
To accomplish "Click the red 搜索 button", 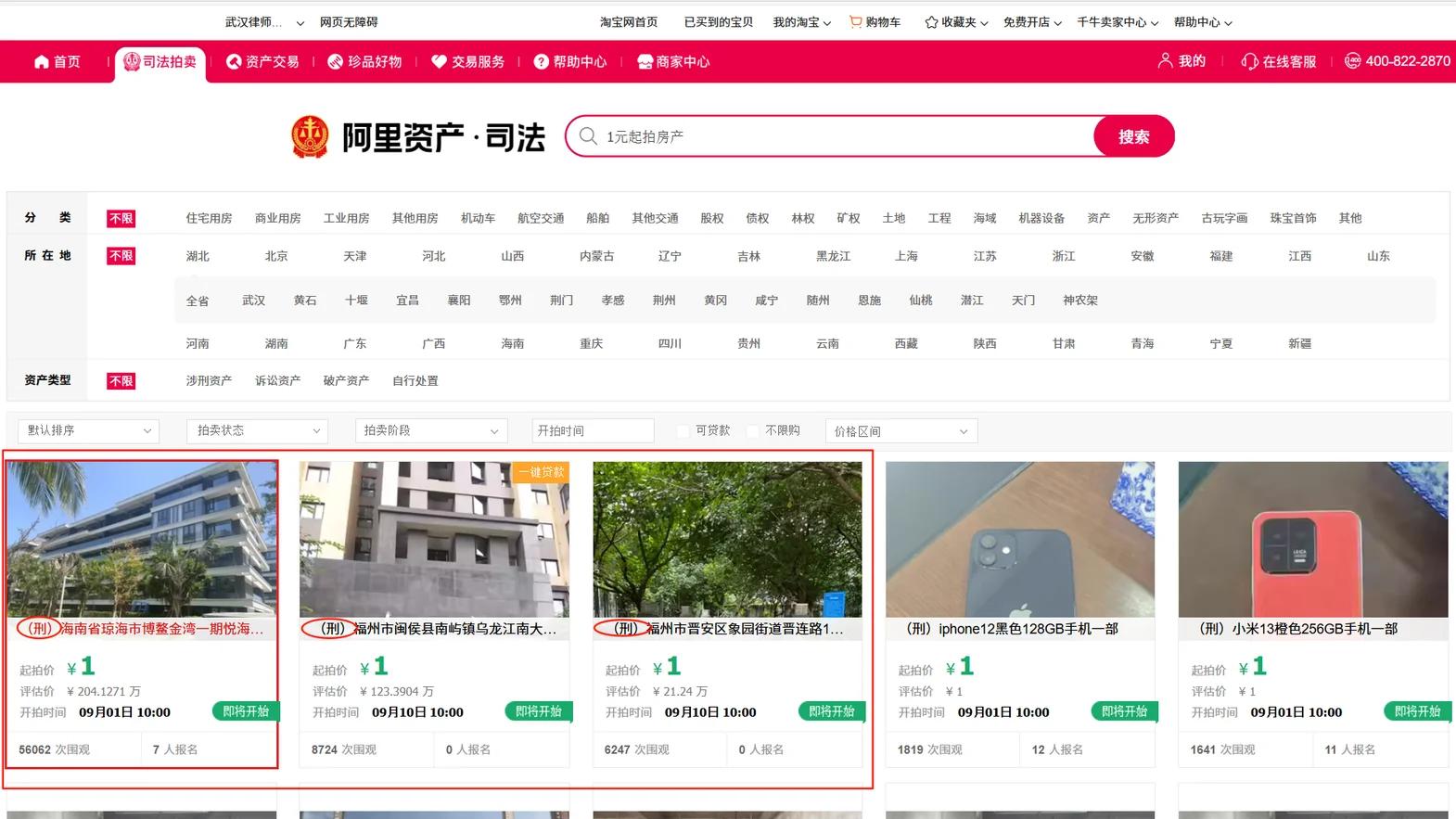I will (x=1133, y=136).
